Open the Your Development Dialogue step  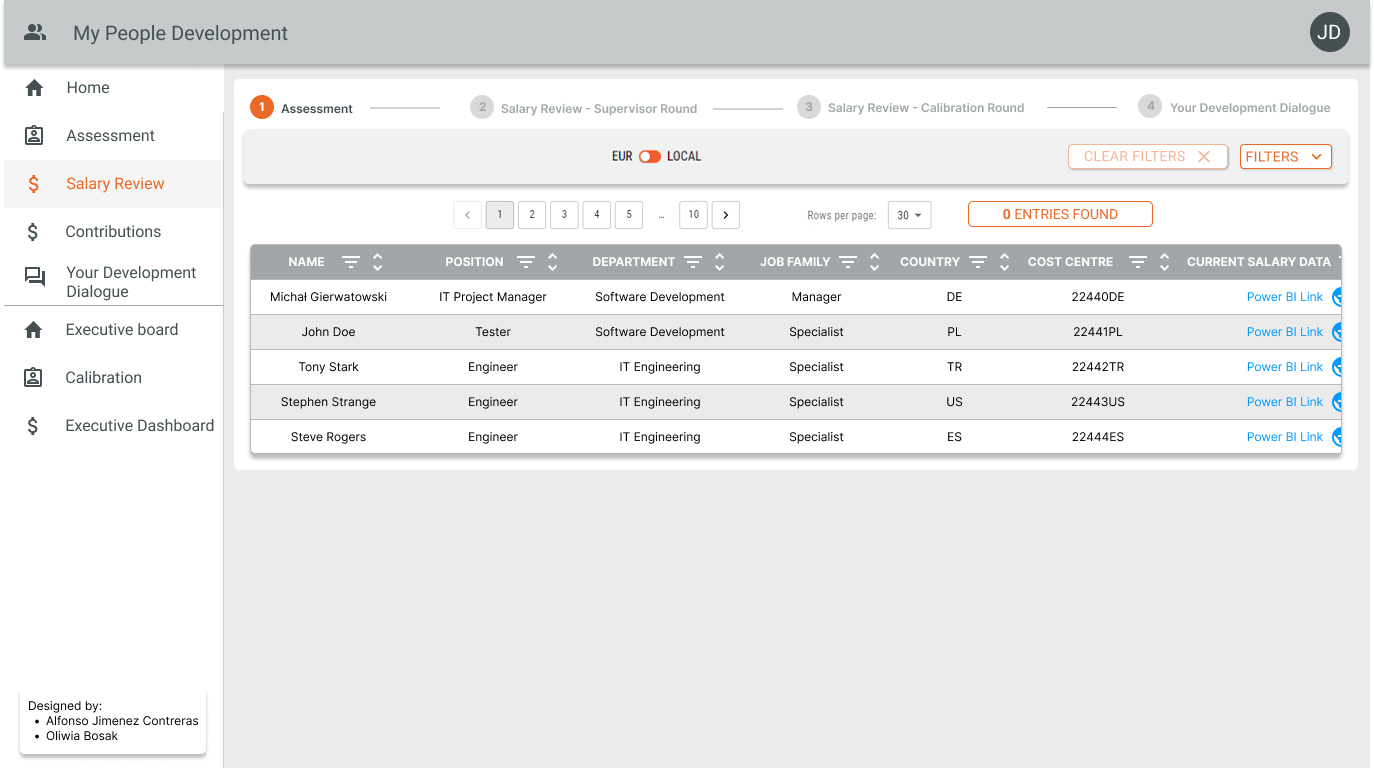pos(1235,108)
